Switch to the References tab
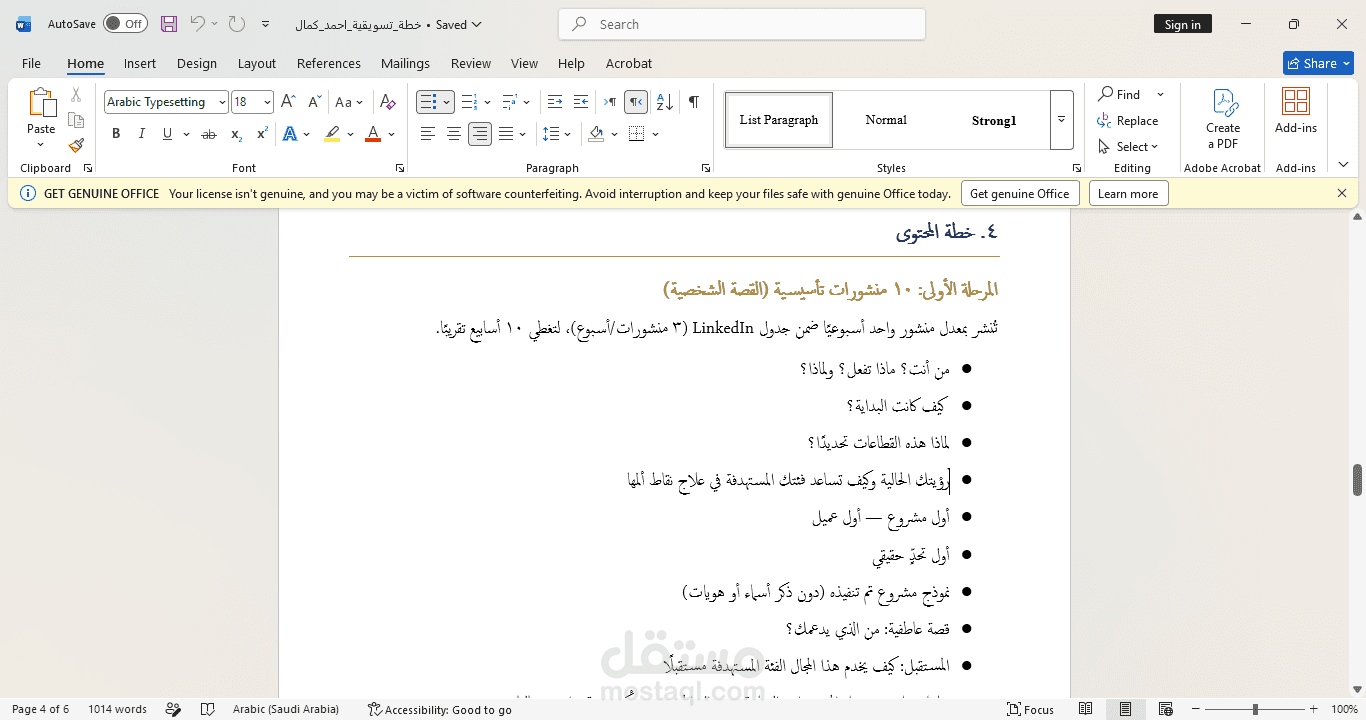 [329, 63]
